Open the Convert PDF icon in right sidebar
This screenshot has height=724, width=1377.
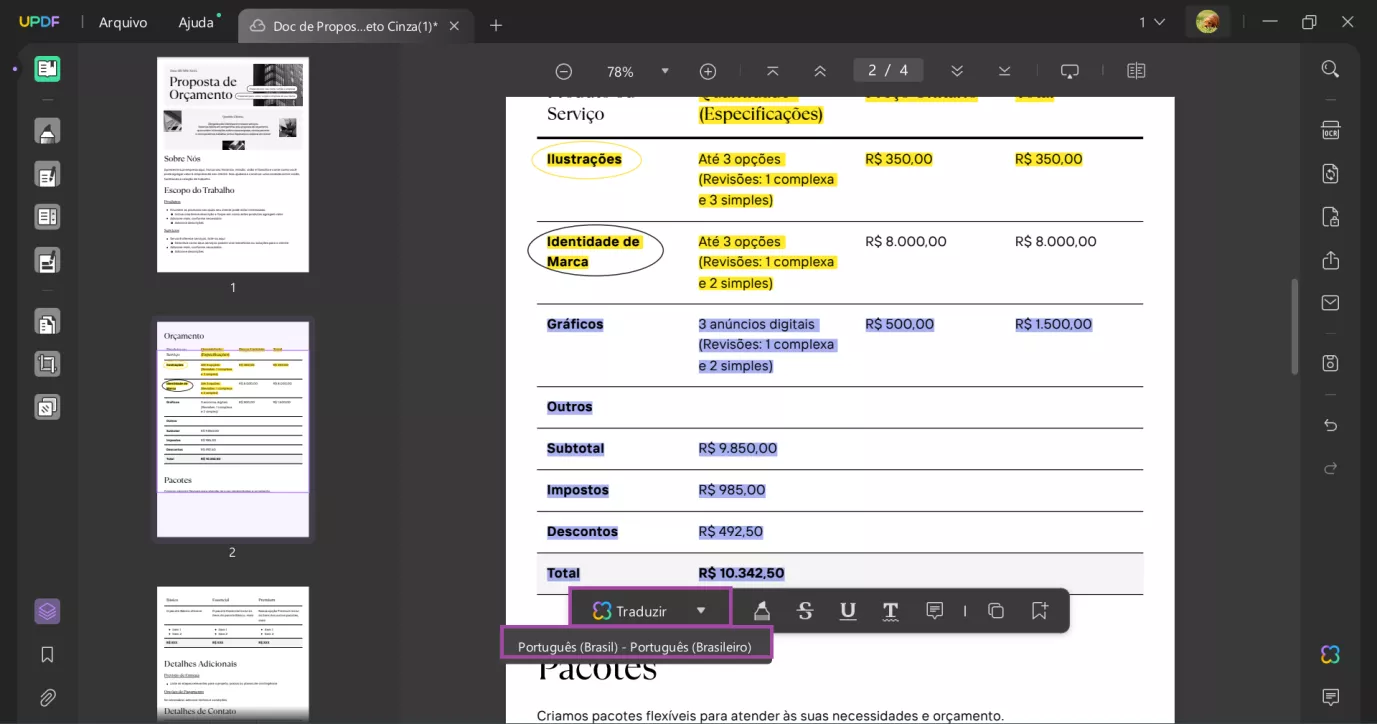[1330, 174]
